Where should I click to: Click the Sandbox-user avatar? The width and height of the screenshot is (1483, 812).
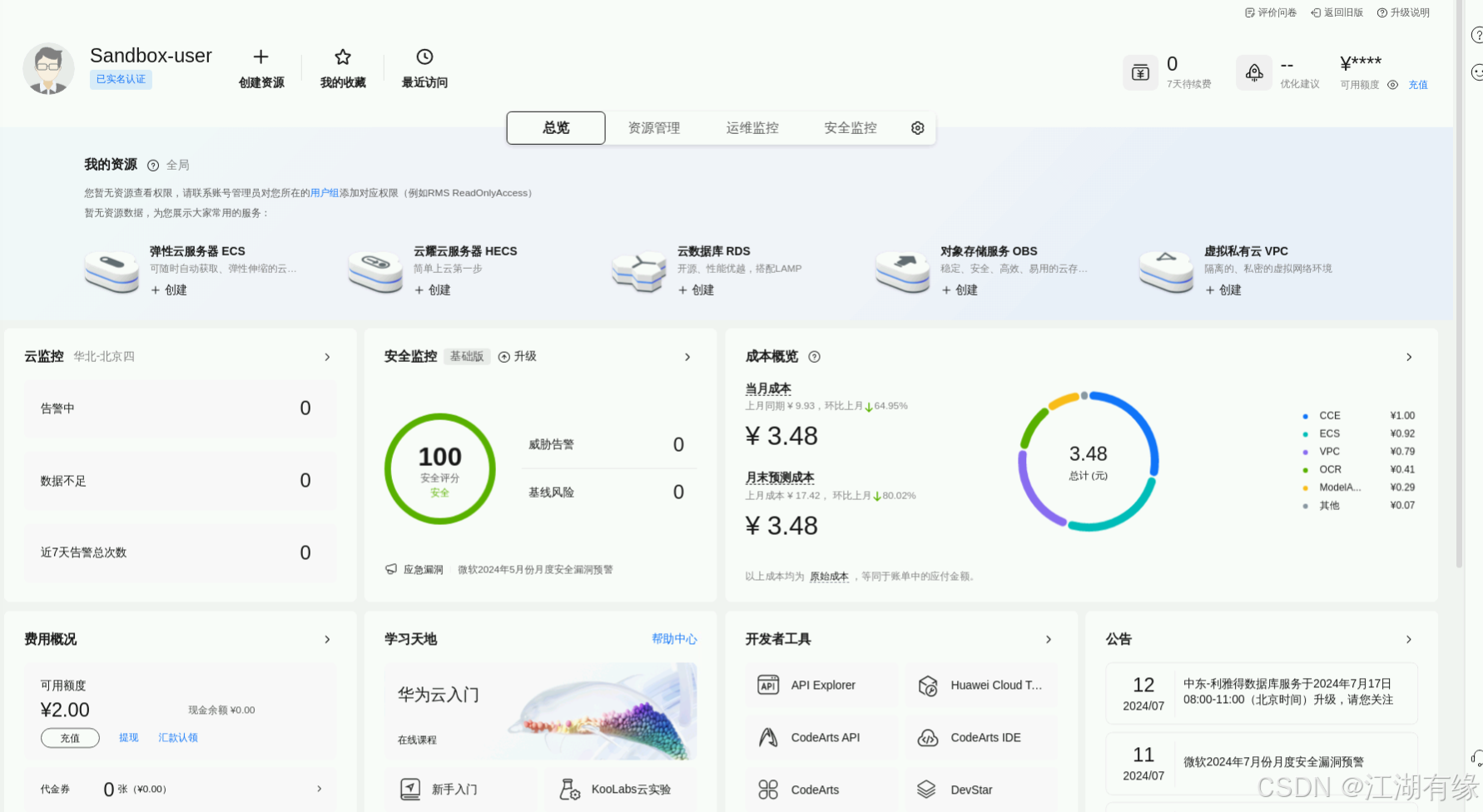click(48, 68)
